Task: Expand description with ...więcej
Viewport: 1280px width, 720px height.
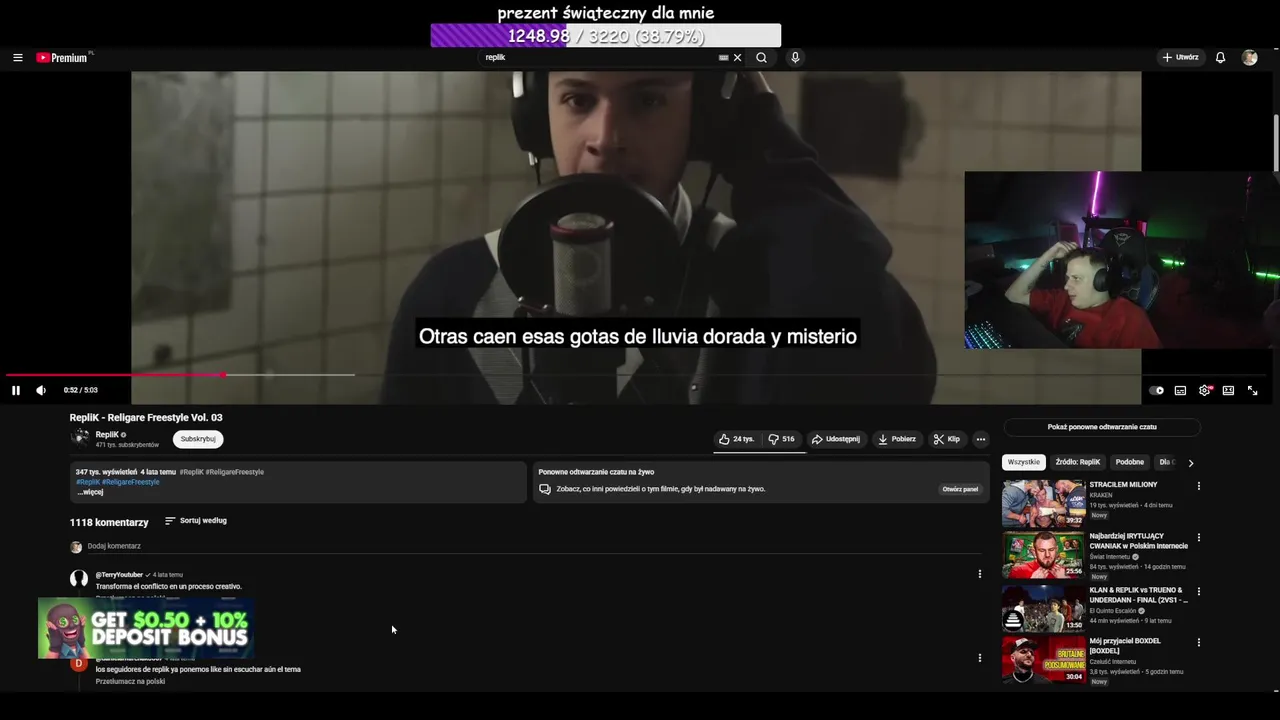Action: click(x=90, y=492)
